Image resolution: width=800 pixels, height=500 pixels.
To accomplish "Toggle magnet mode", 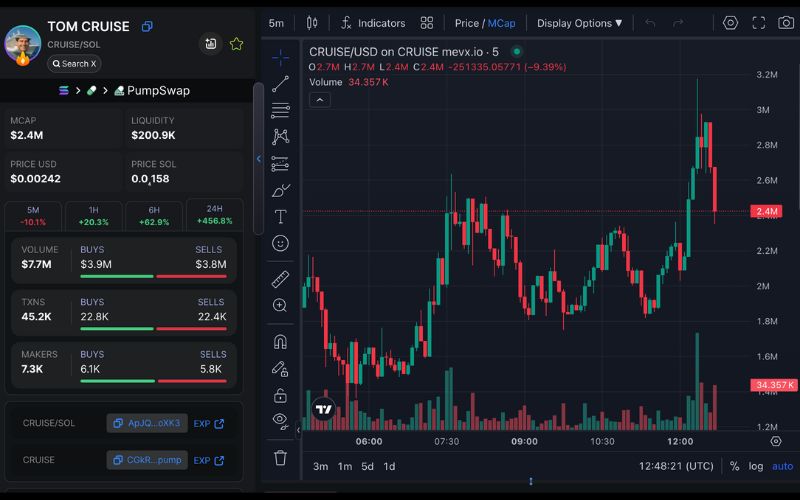I will tap(280, 341).
